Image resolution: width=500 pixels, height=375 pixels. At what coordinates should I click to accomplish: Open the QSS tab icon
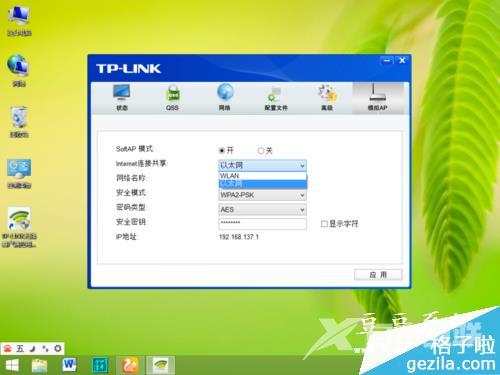point(172,97)
